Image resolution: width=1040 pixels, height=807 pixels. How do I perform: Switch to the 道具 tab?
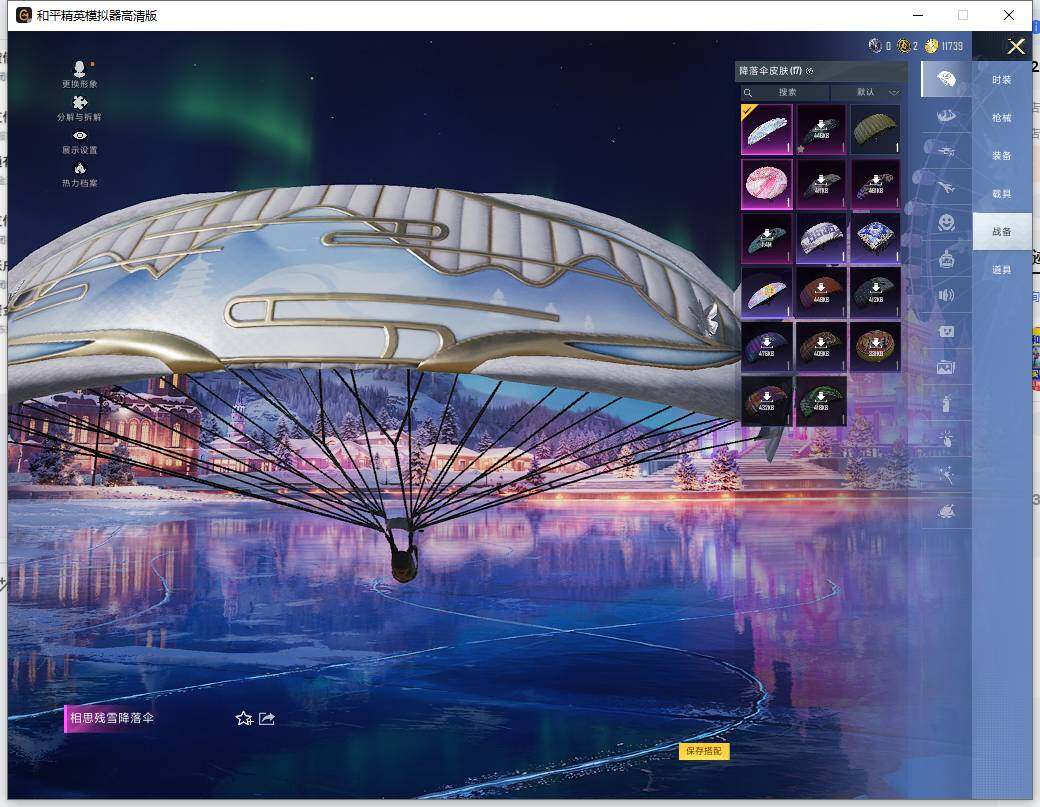[1002, 269]
